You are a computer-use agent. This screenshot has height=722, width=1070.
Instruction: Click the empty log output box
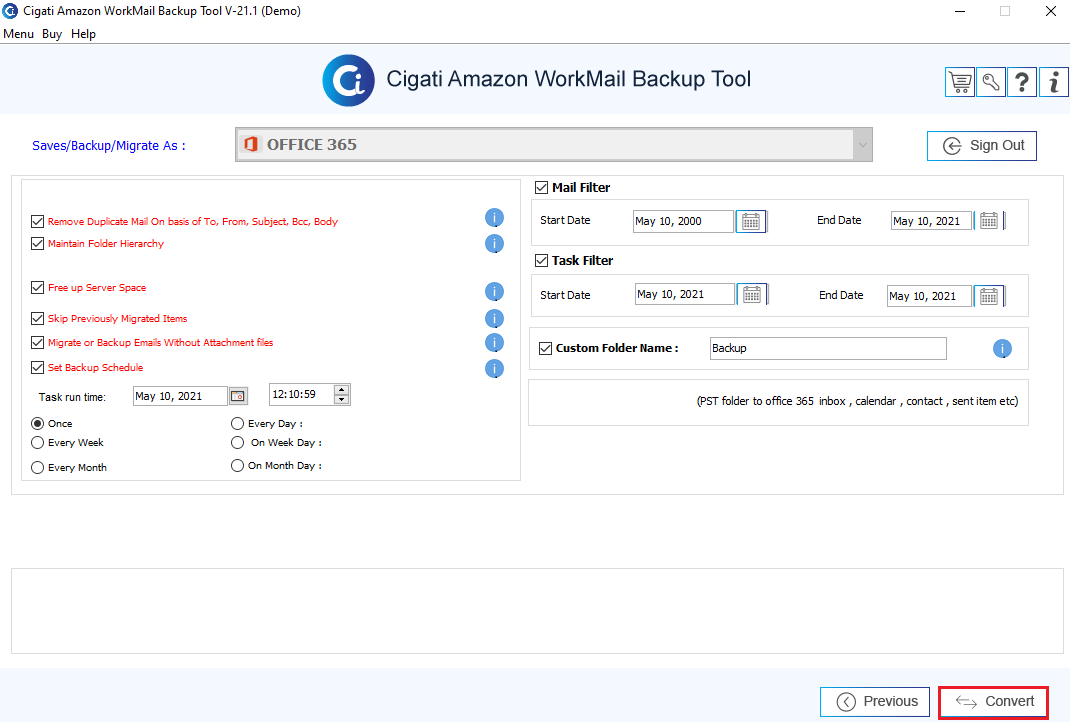pos(537,611)
